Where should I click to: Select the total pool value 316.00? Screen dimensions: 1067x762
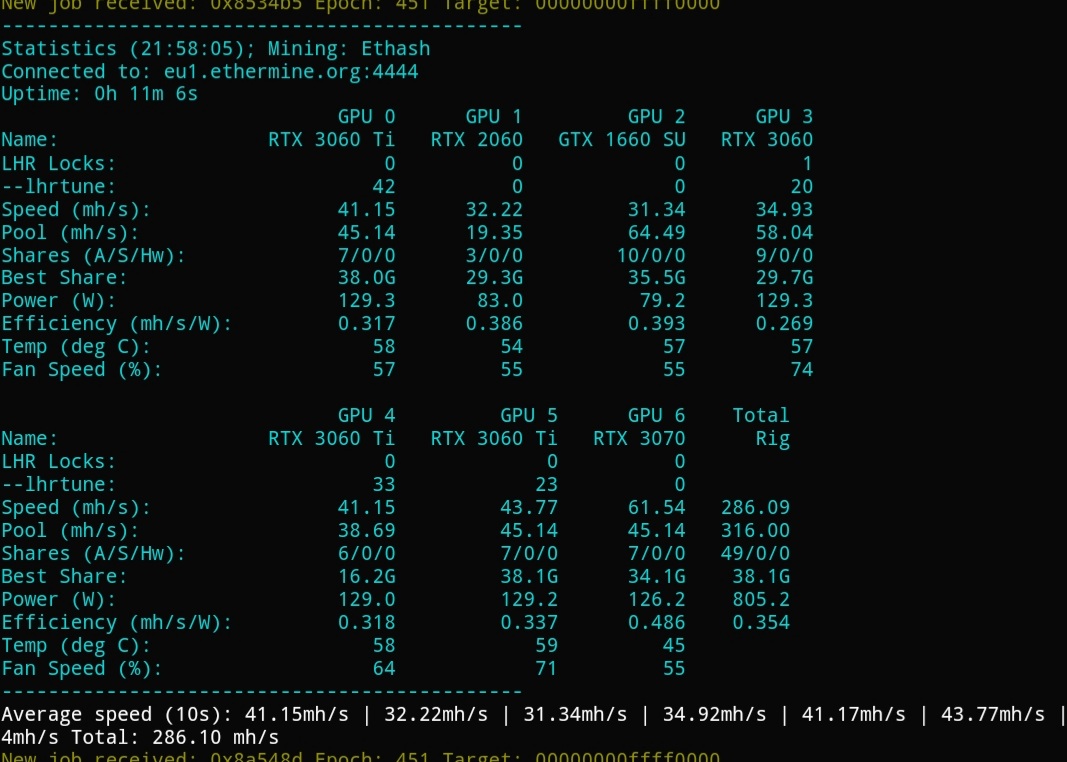click(755, 531)
